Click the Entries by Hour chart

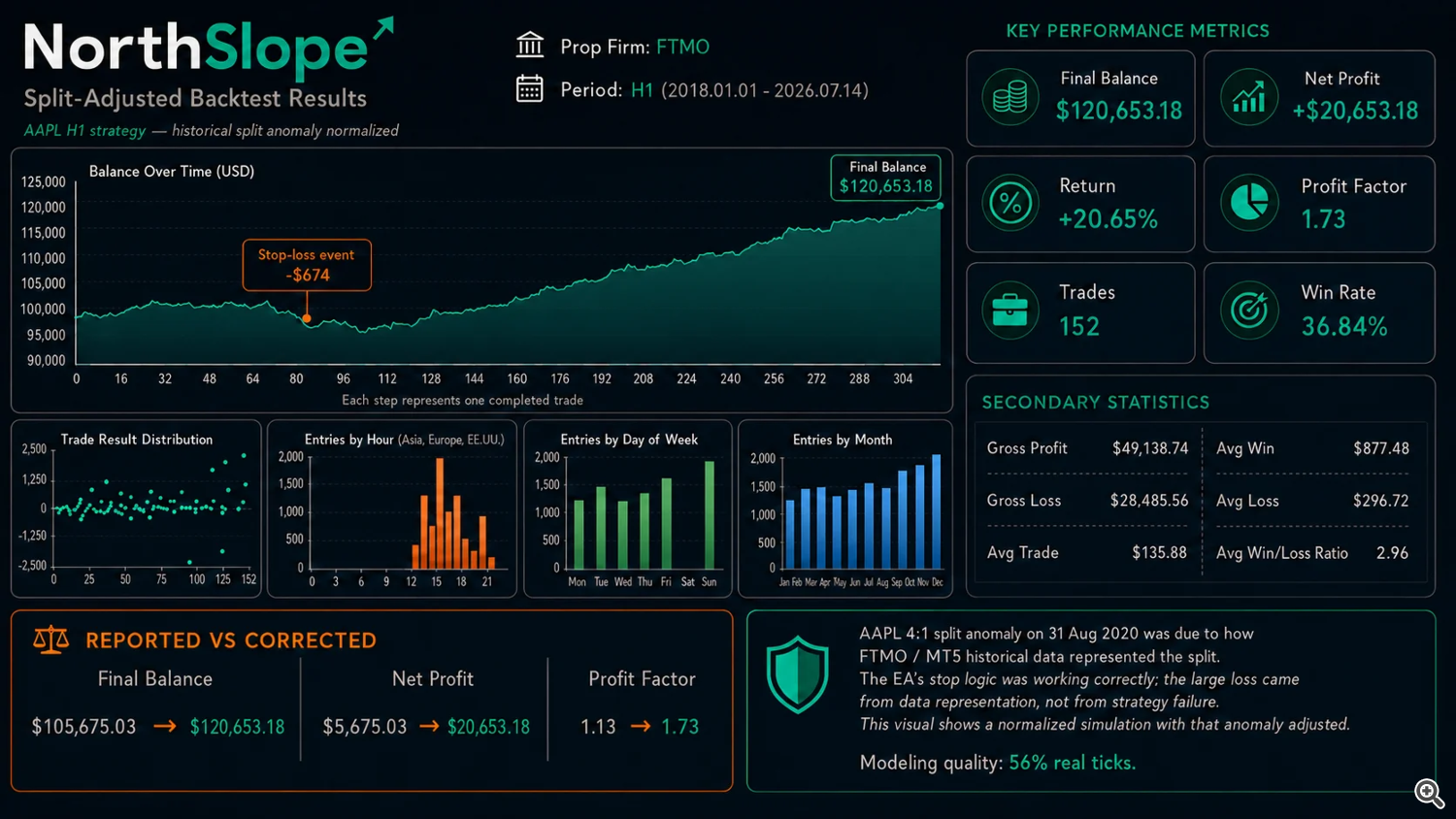coord(392,508)
